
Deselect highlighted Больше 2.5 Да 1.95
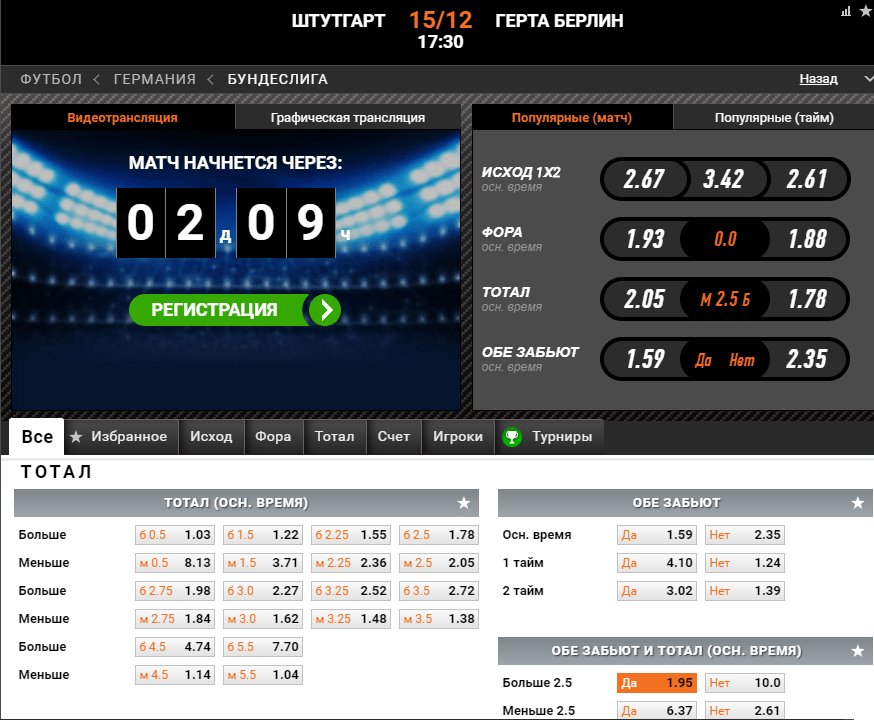pos(657,683)
